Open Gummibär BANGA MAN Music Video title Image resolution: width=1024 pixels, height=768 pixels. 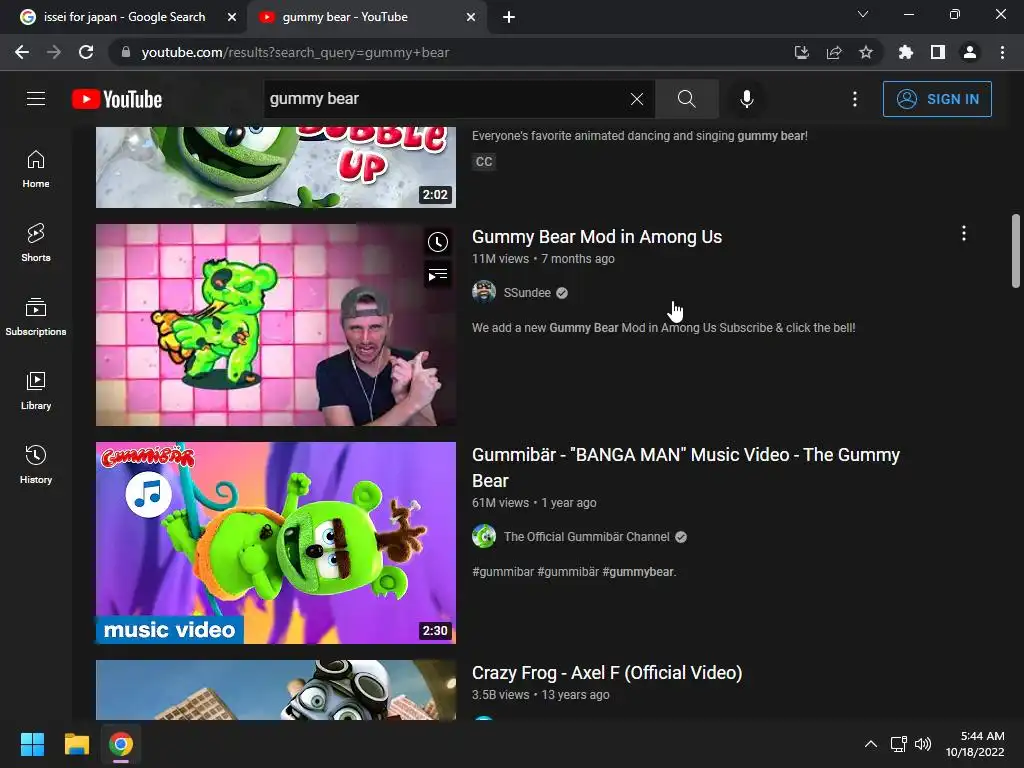pos(686,468)
